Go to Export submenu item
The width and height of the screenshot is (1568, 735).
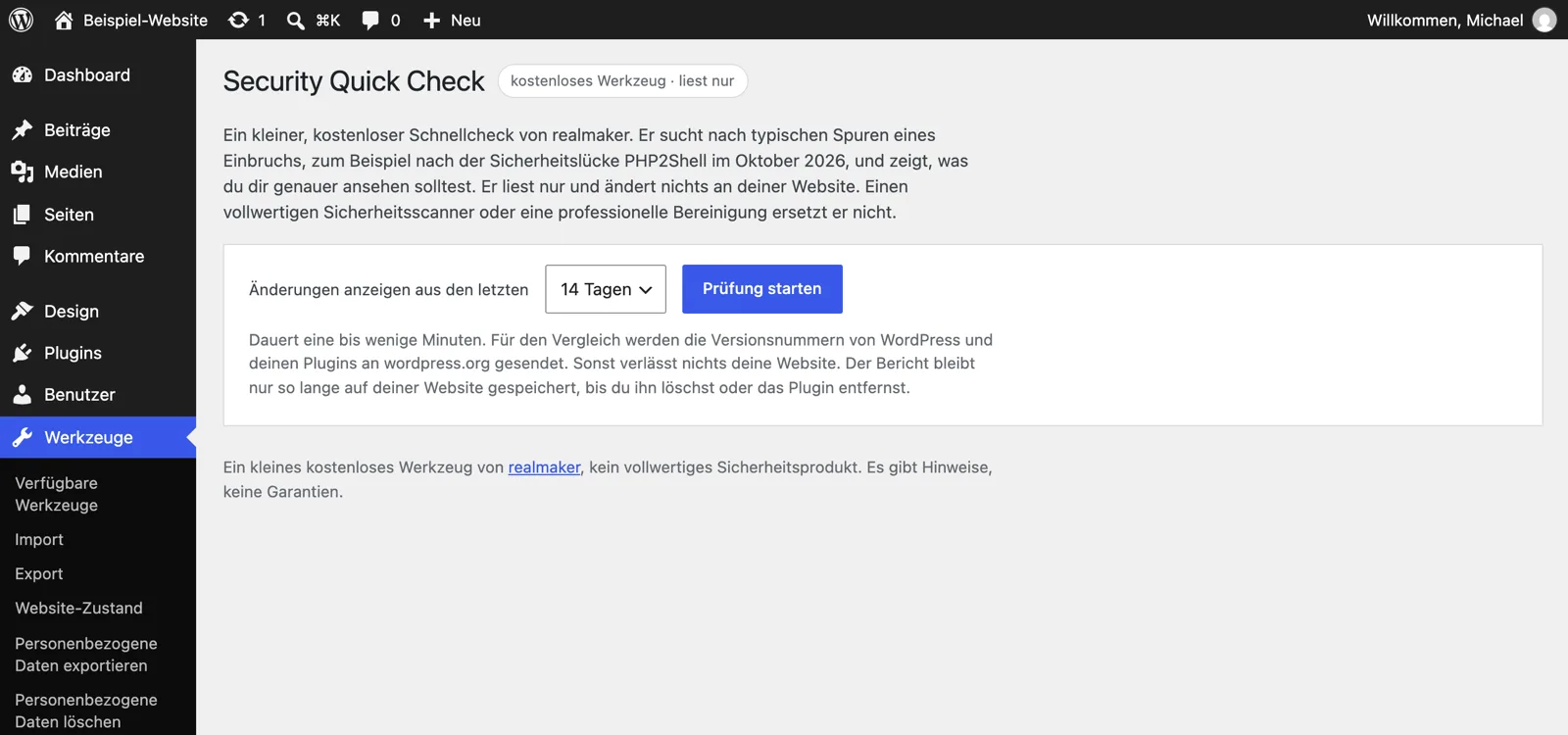[39, 574]
